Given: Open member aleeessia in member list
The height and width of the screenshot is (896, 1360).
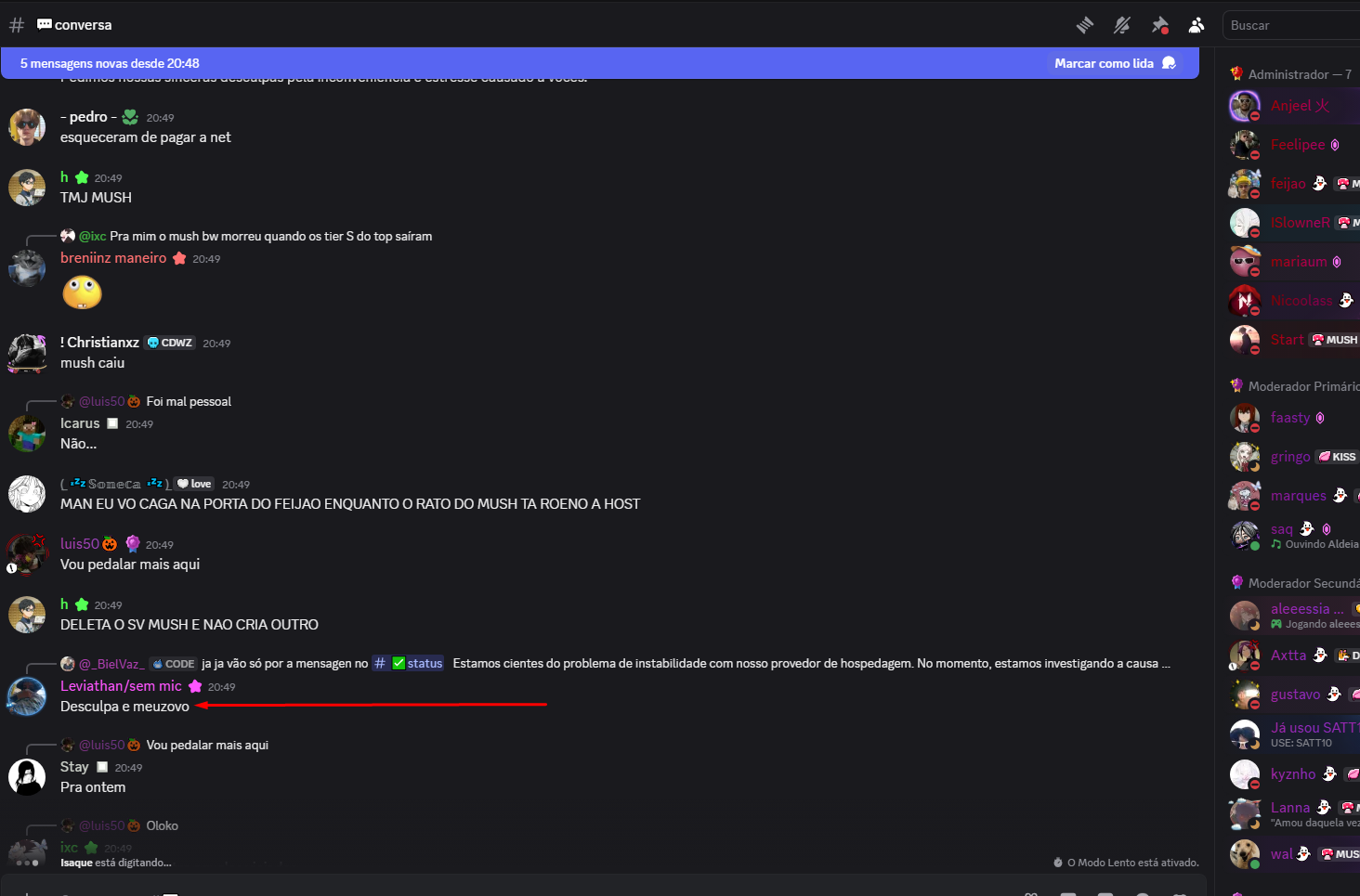Looking at the screenshot, I should (x=1293, y=615).
